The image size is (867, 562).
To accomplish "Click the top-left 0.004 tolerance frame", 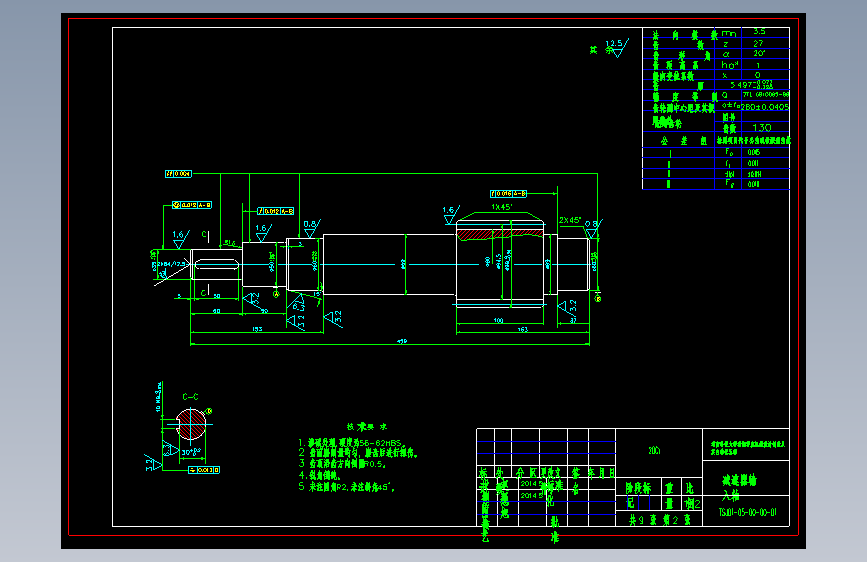I will coord(178,174).
